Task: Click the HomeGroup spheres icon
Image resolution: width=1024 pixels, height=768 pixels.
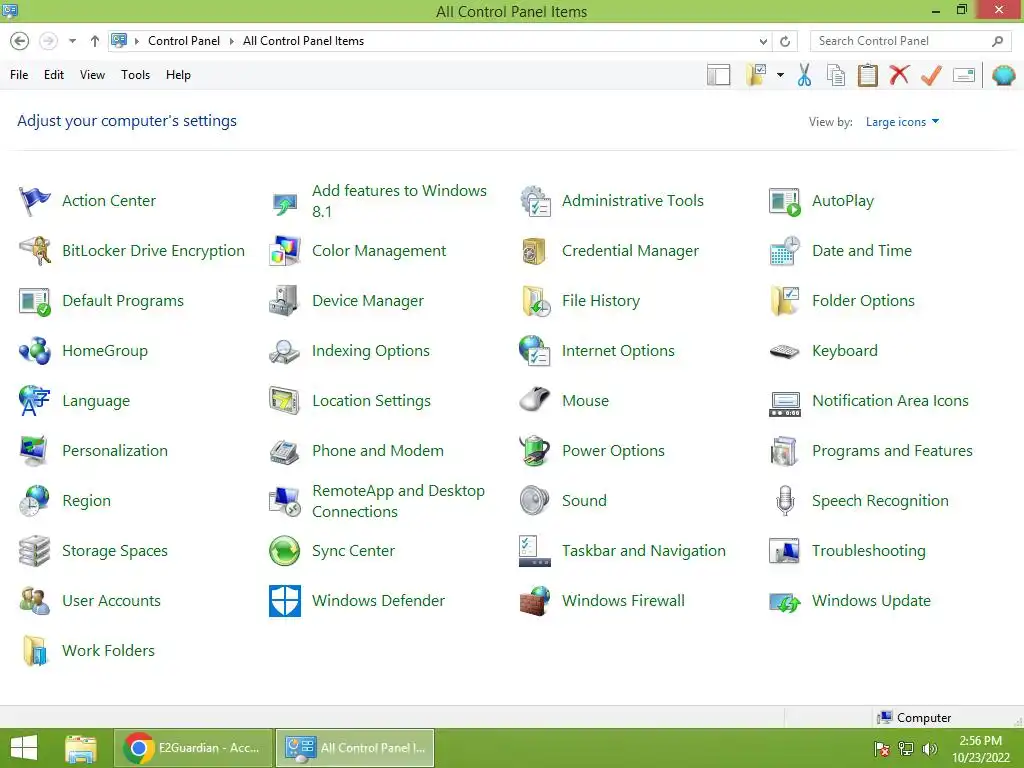Action: [x=35, y=351]
